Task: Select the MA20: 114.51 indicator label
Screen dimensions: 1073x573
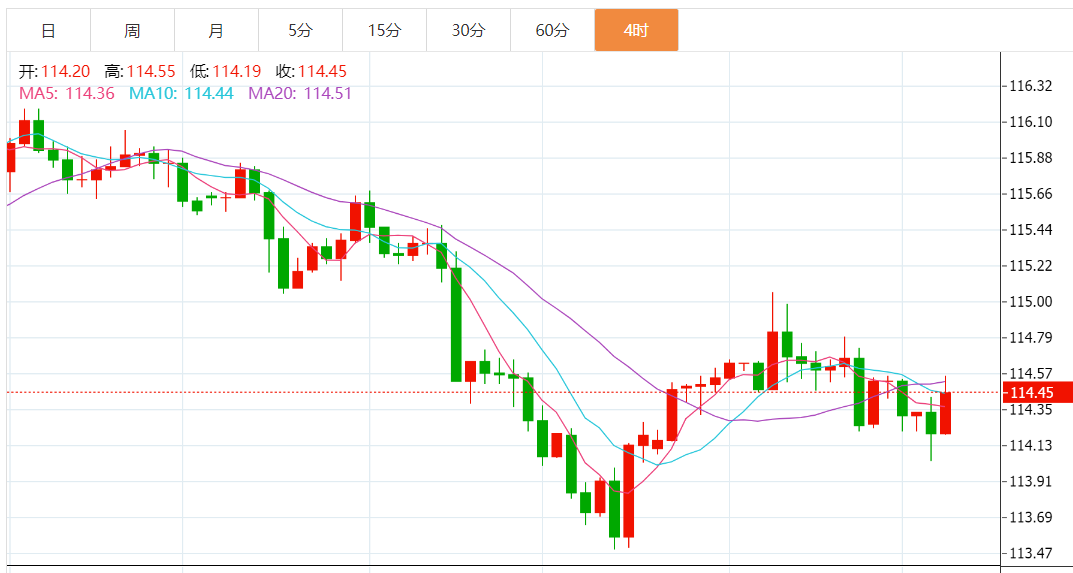Action: [300, 93]
